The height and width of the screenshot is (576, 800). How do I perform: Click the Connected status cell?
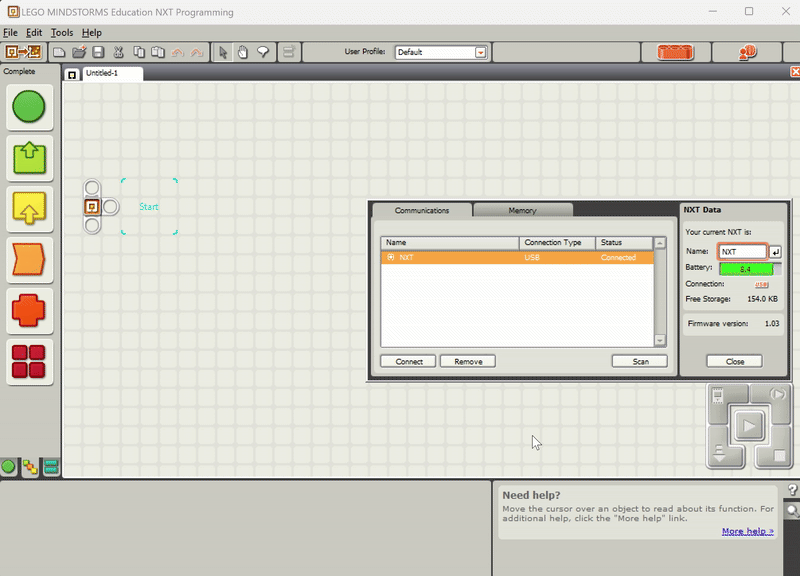[618, 257]
